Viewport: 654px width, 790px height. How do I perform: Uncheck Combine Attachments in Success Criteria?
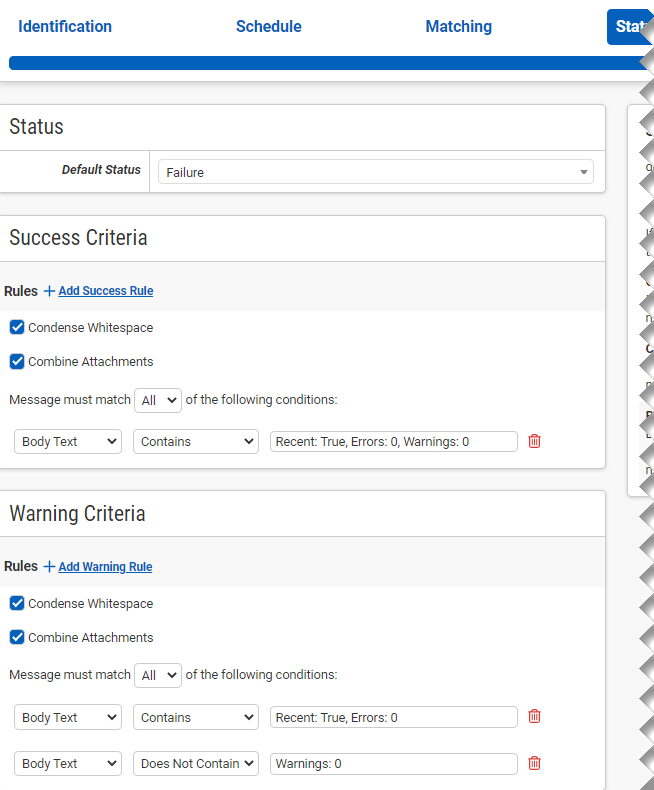(x=17, y=362)
